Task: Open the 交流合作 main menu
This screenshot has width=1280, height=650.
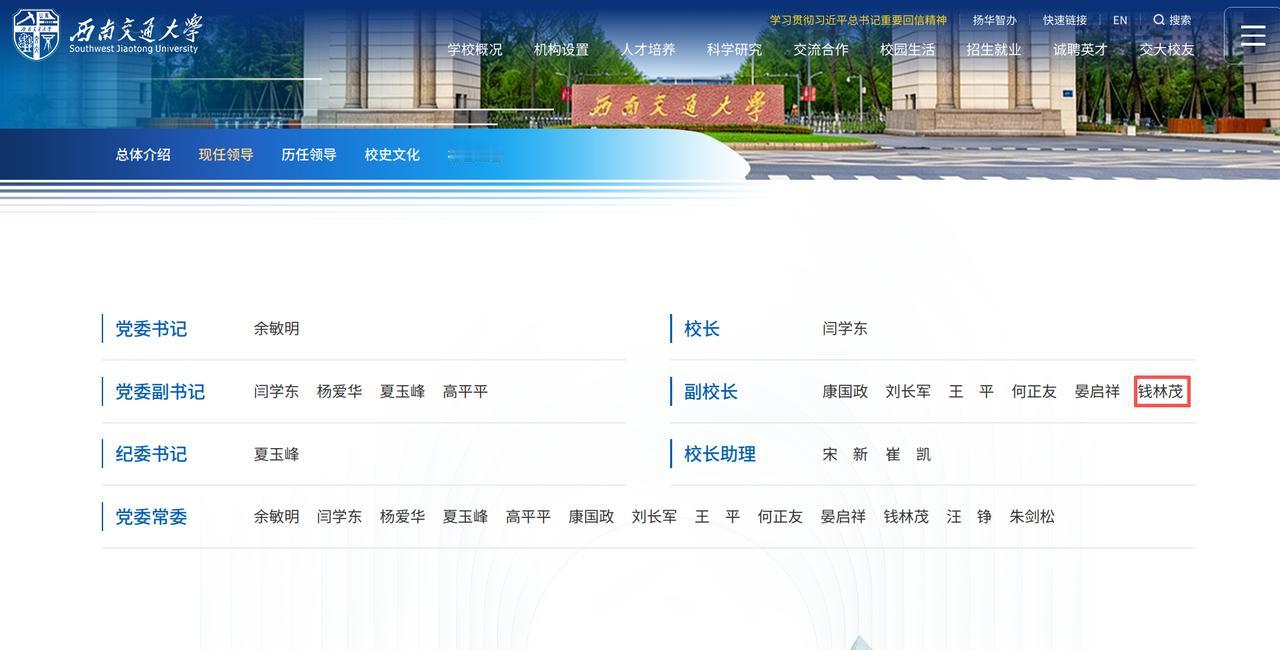Action: tap(821, 49)
